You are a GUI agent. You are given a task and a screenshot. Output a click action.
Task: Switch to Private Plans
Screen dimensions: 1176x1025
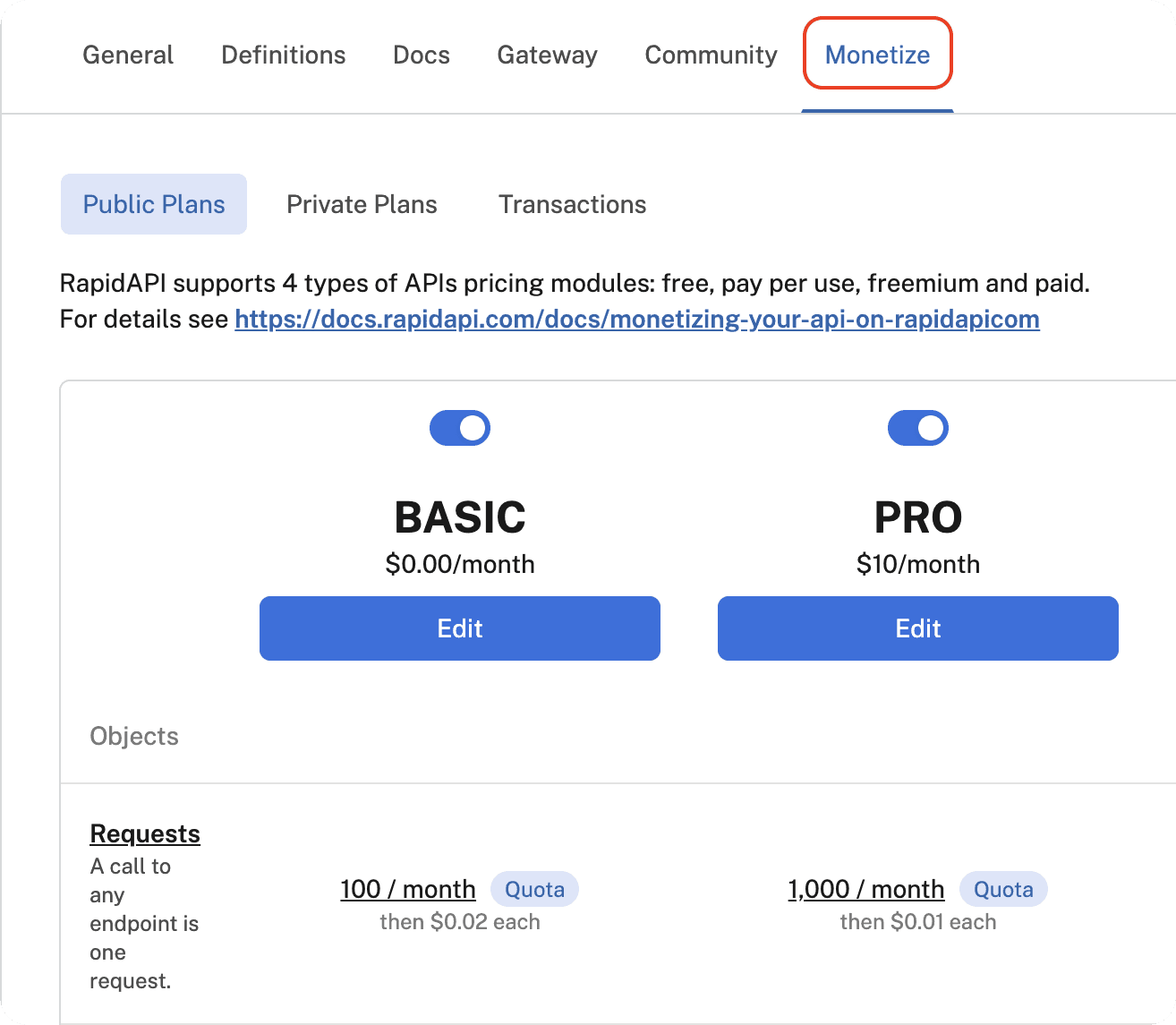pyautogui.click(x=362, y=204)
